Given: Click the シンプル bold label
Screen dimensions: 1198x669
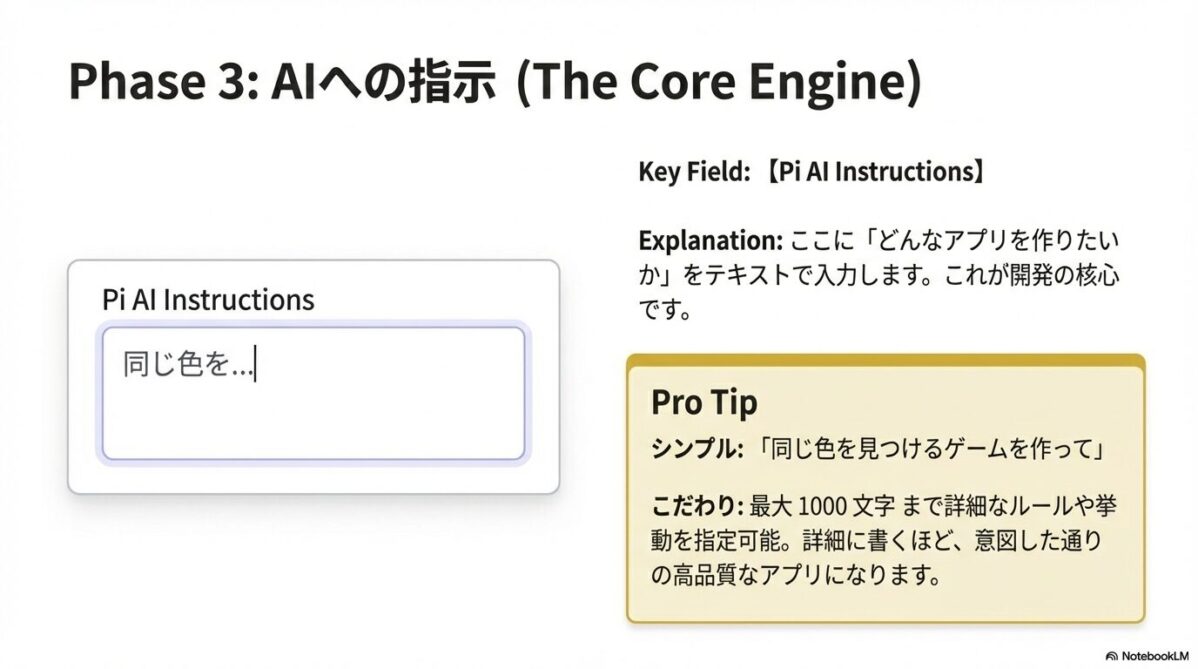Looking at the screenshot, I should point(697,449).
